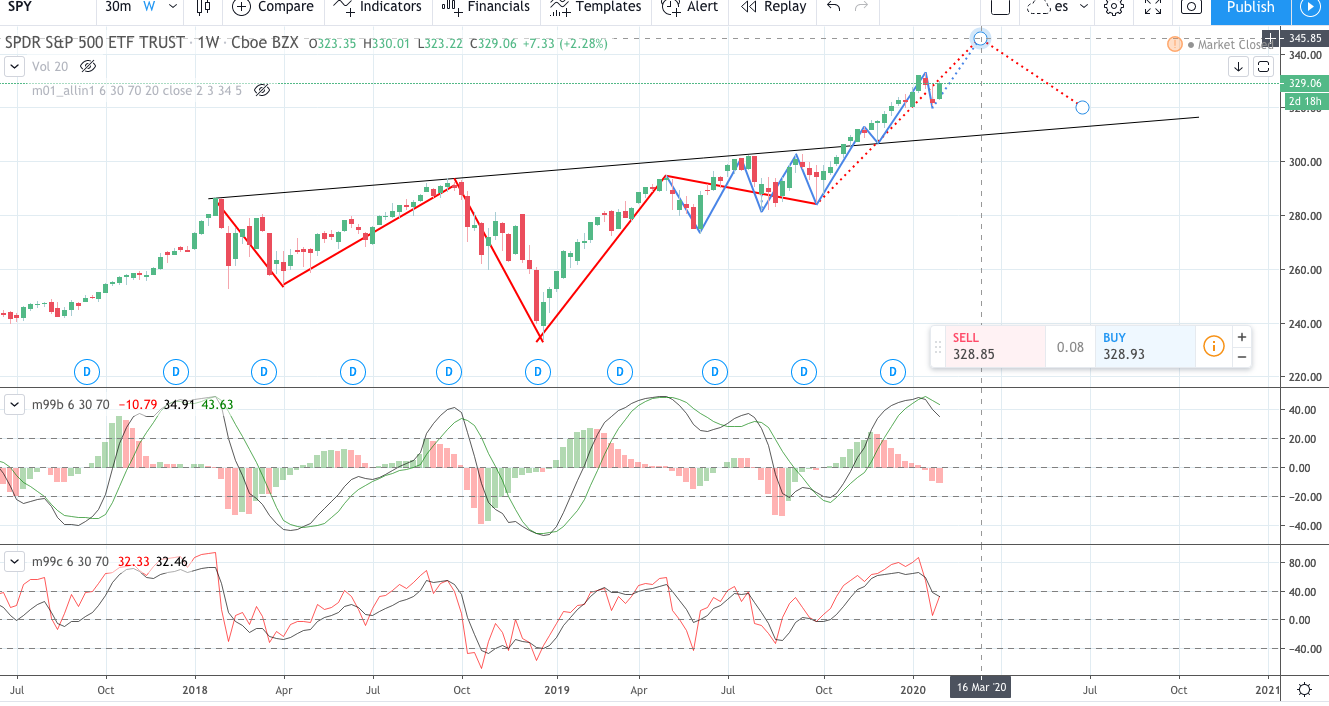The width and height of the screenshot is (1329, 706).
Task: Grab the order panel drag handle
Action: click(938, 347)
